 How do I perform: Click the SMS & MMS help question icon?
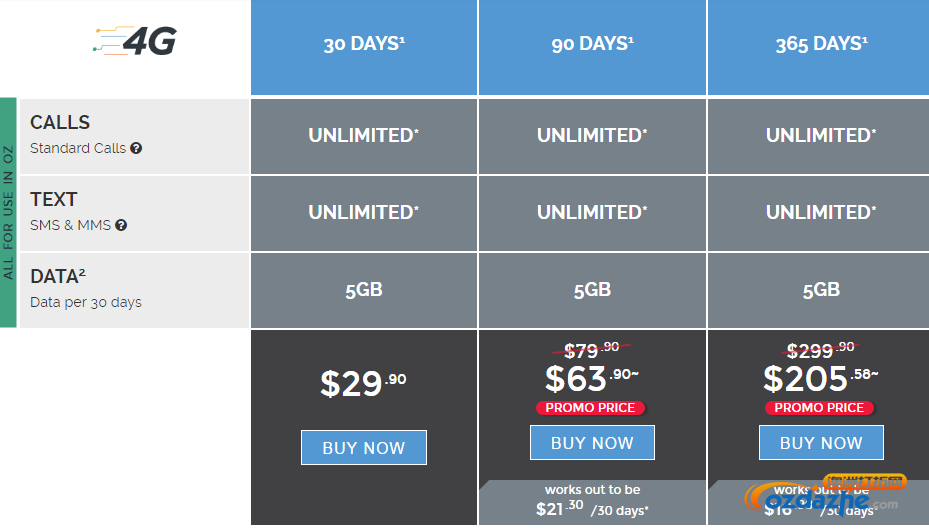(x=121, y=225)
